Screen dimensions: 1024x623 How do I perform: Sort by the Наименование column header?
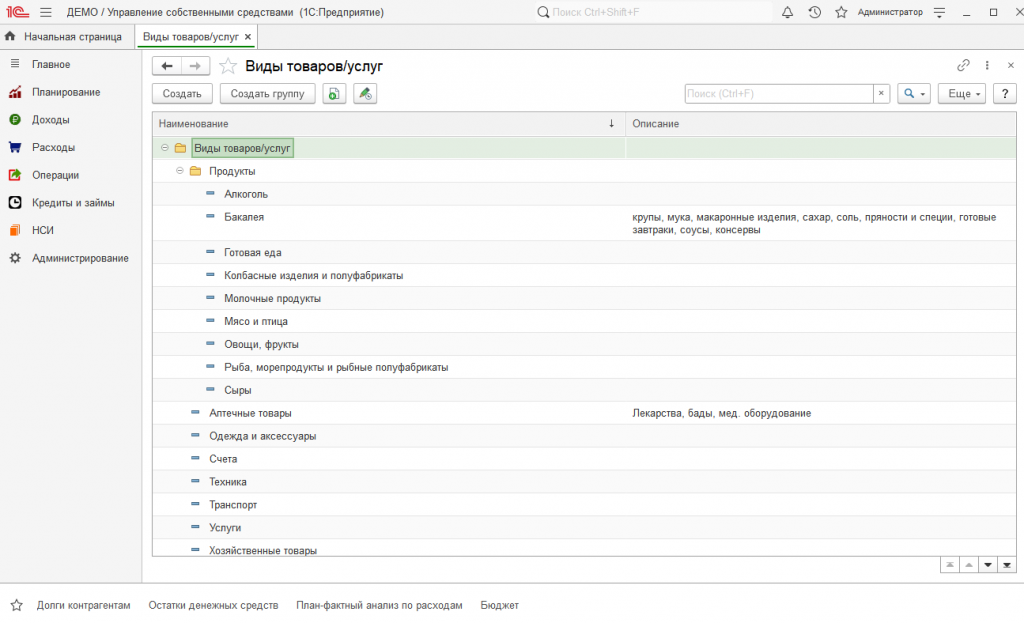click(x=389, y=123)
